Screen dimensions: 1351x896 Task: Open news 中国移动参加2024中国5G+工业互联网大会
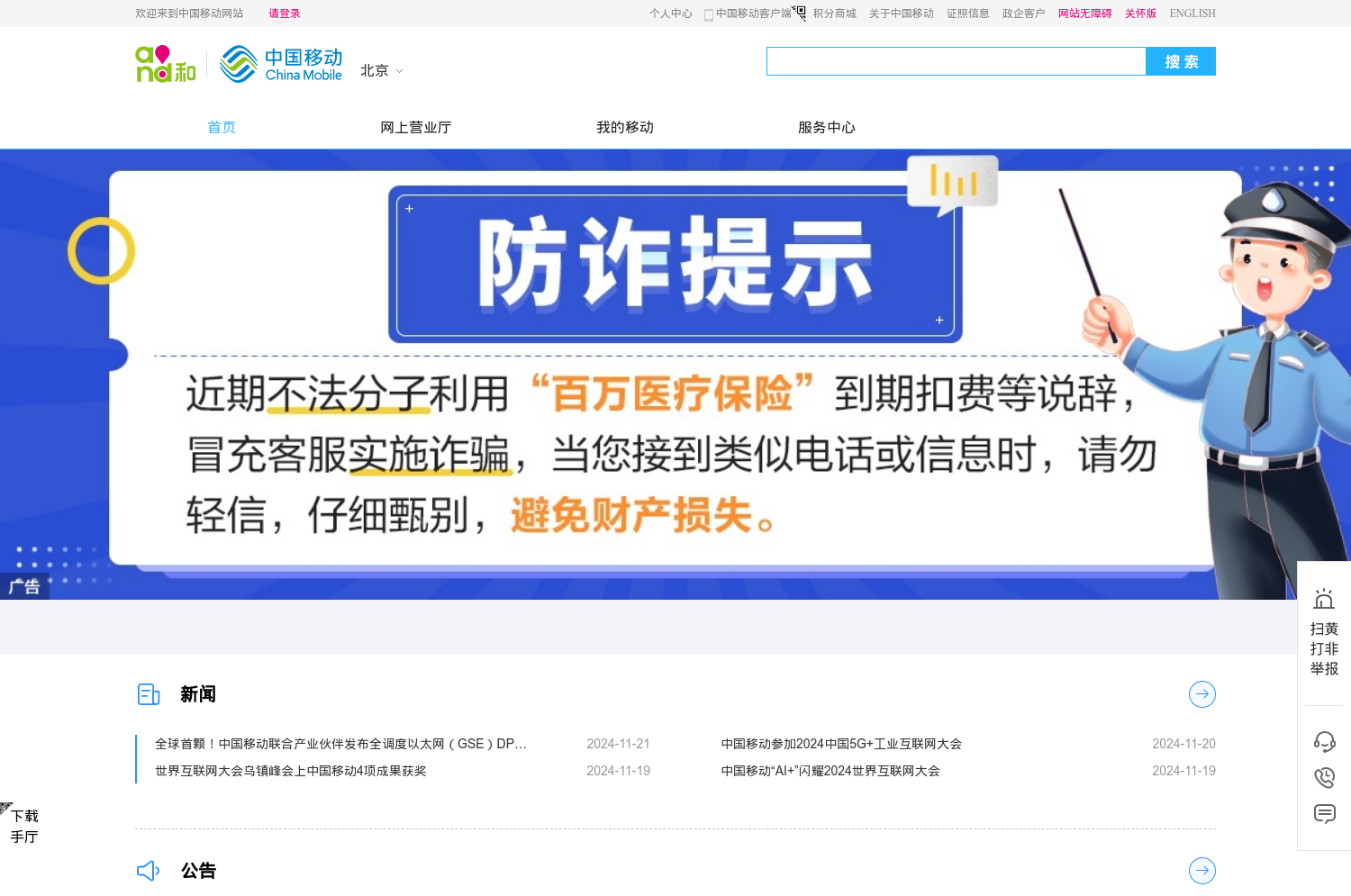[841, 744]
